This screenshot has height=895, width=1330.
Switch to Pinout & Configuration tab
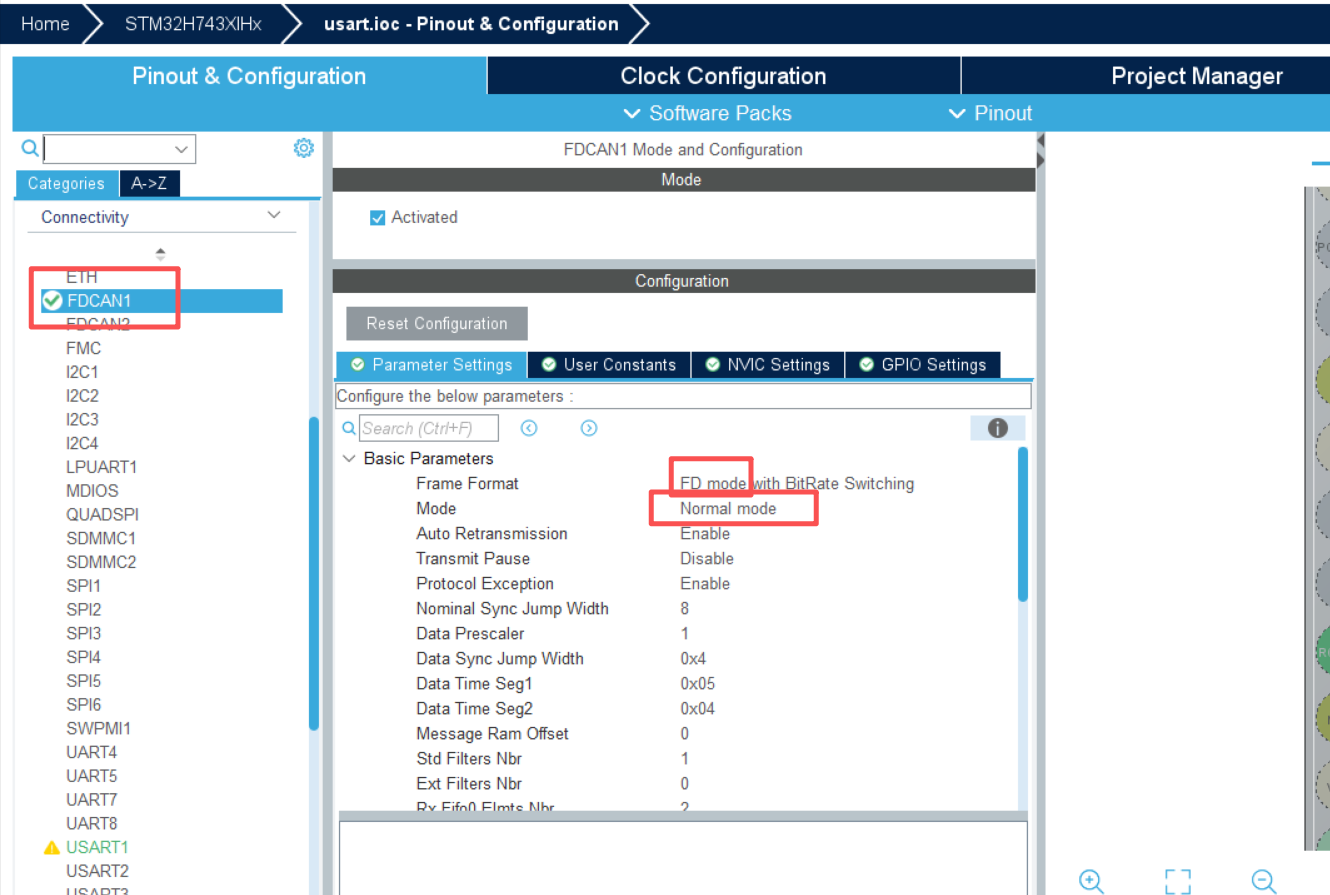point(249,76)
